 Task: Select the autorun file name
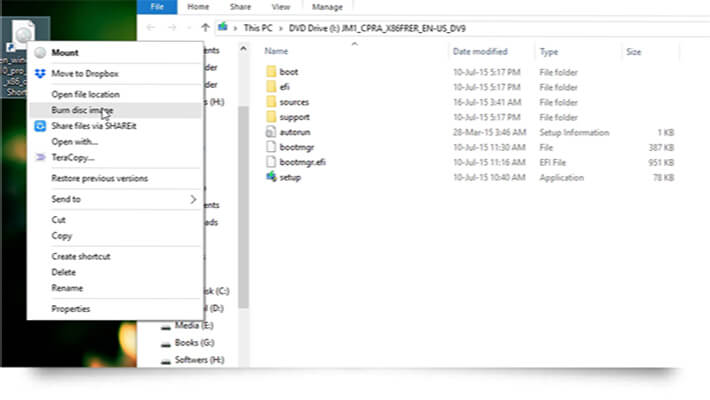(x=295, y=132)
